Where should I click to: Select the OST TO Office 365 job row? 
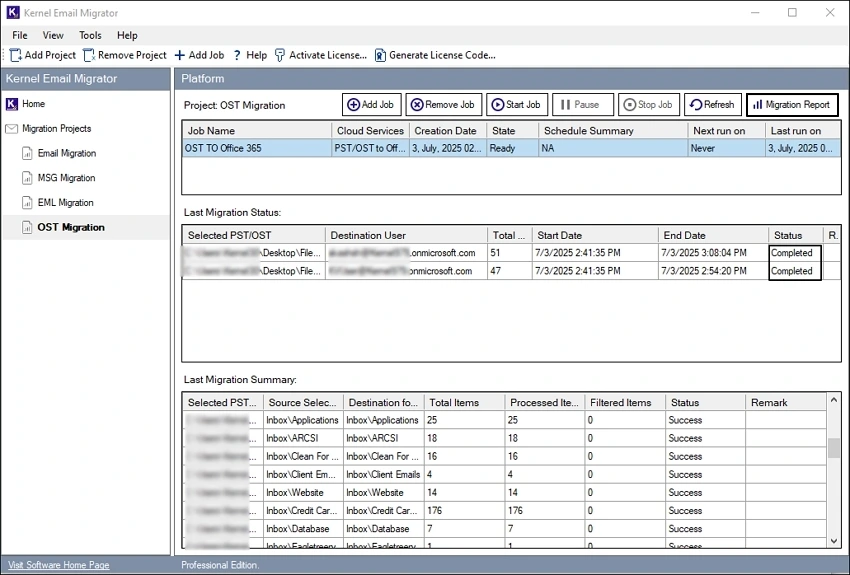click(511, 148)
